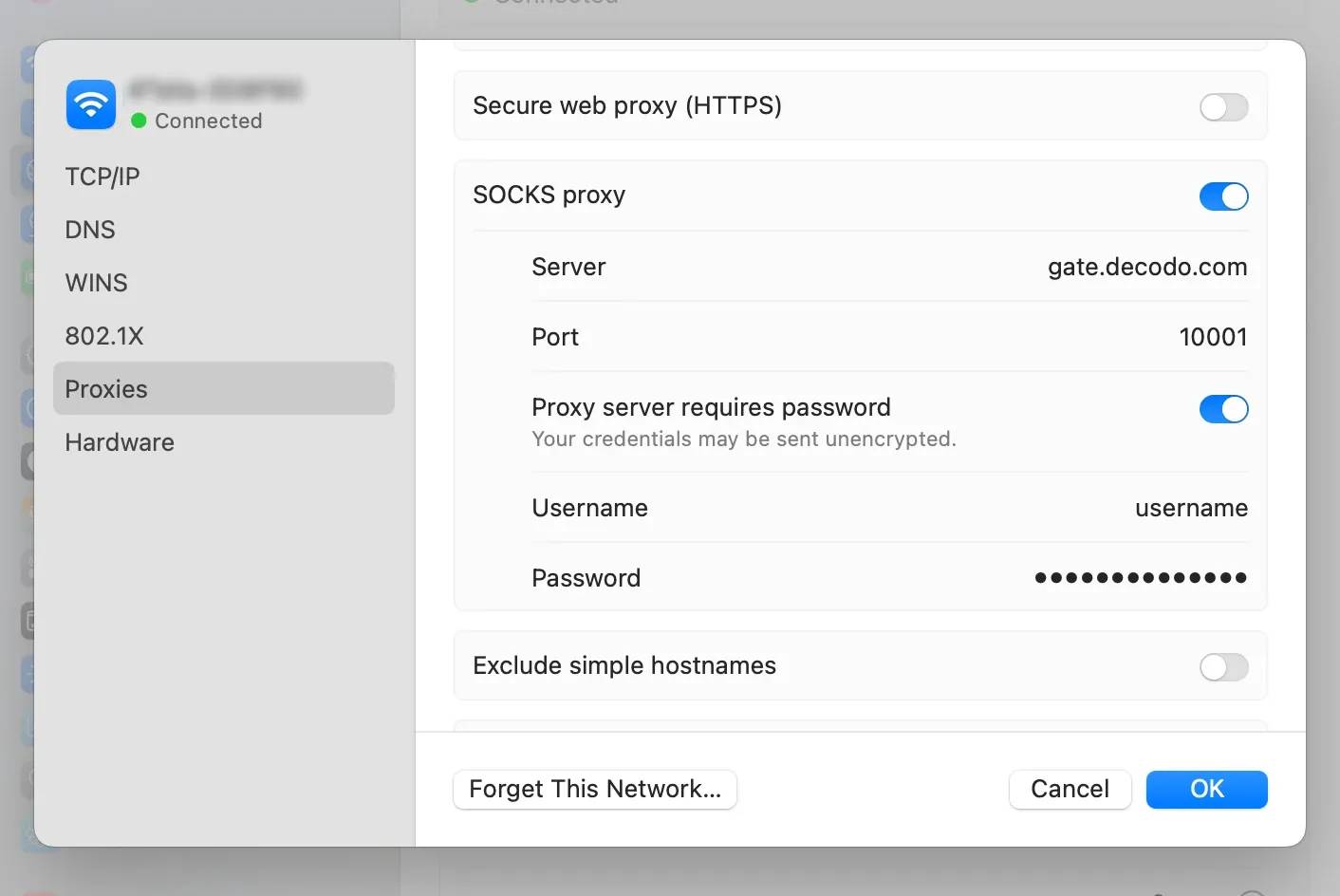Click the blurred network name text
This screenshot has width=1340, height=896.
coord(215,90)
